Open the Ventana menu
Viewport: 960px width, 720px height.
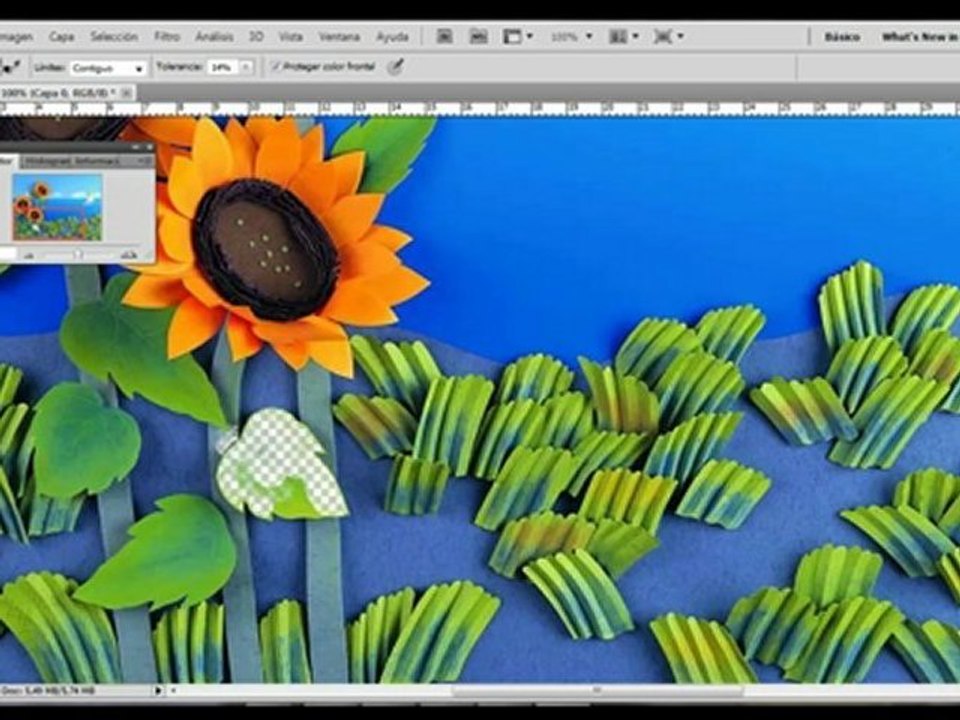tap(339, 37)
